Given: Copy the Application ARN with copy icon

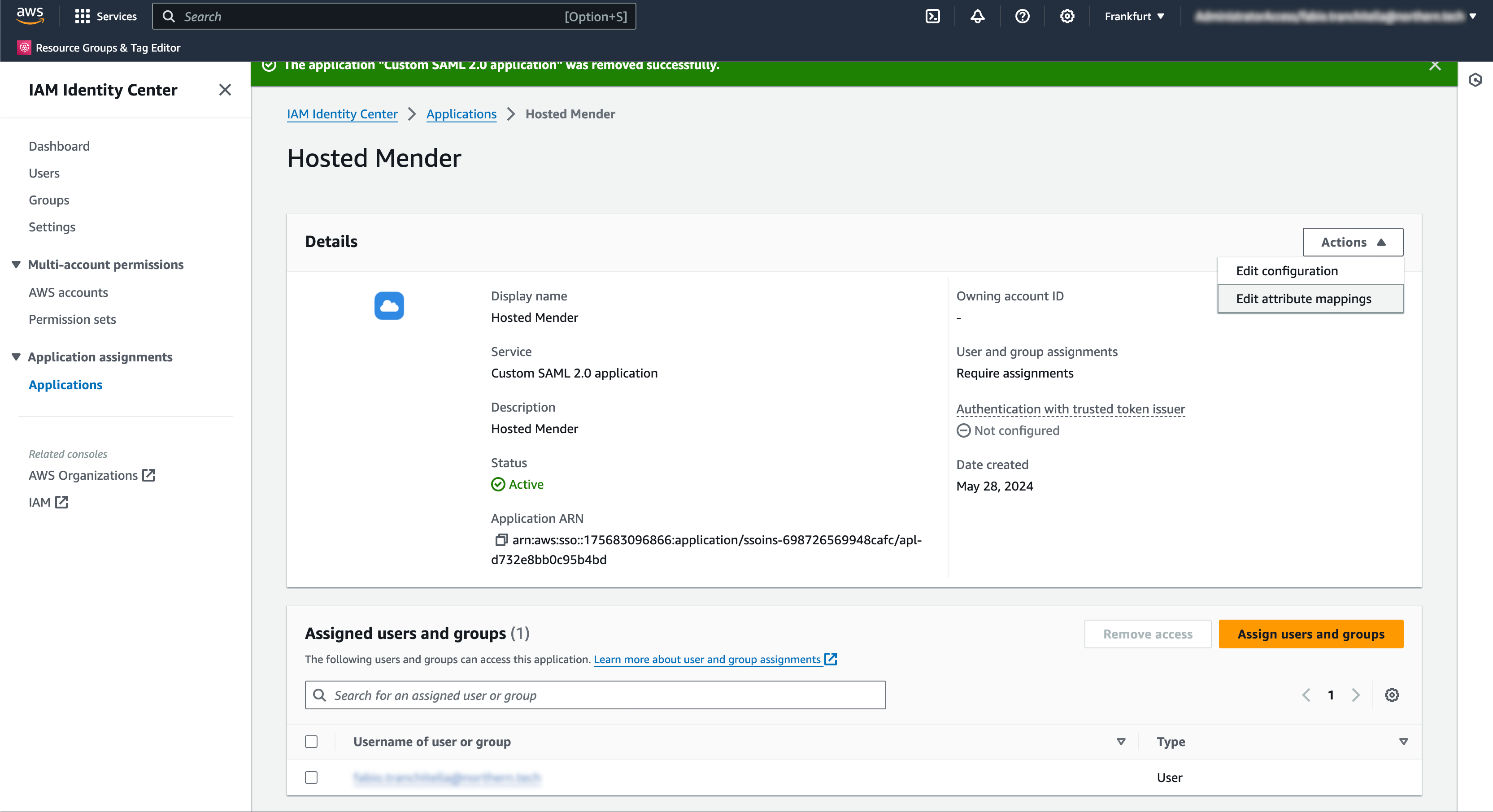Looking at the screenshot, I should coord(501,540).
